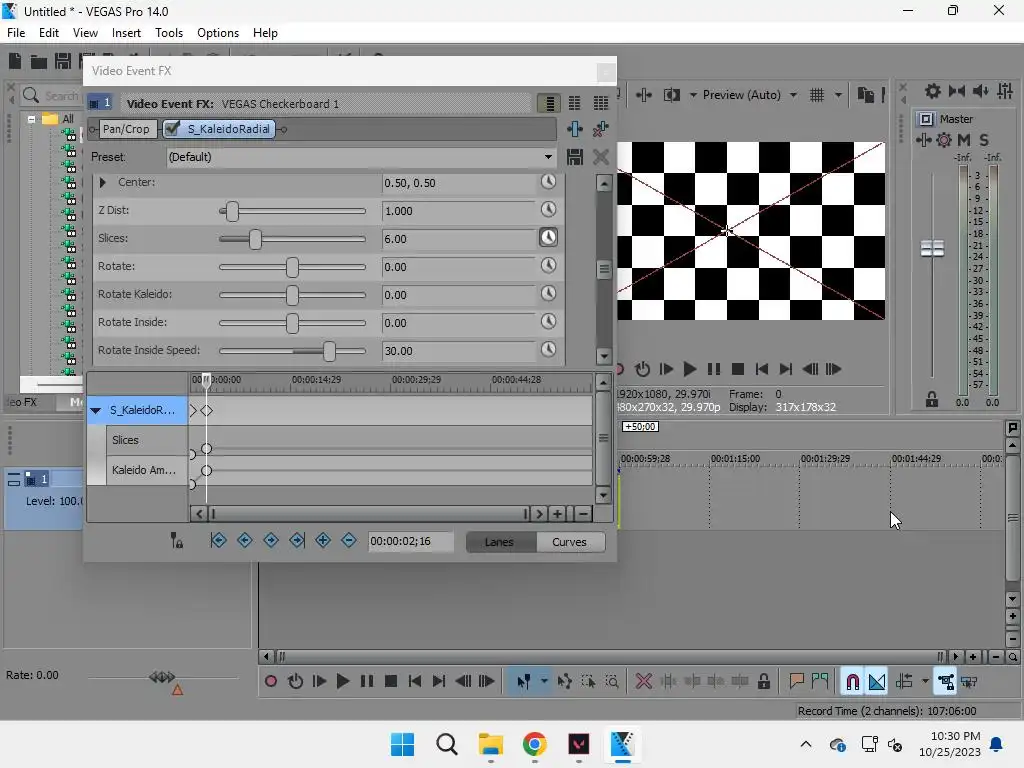Switch keyframe view to Lanes

point(500,542)
